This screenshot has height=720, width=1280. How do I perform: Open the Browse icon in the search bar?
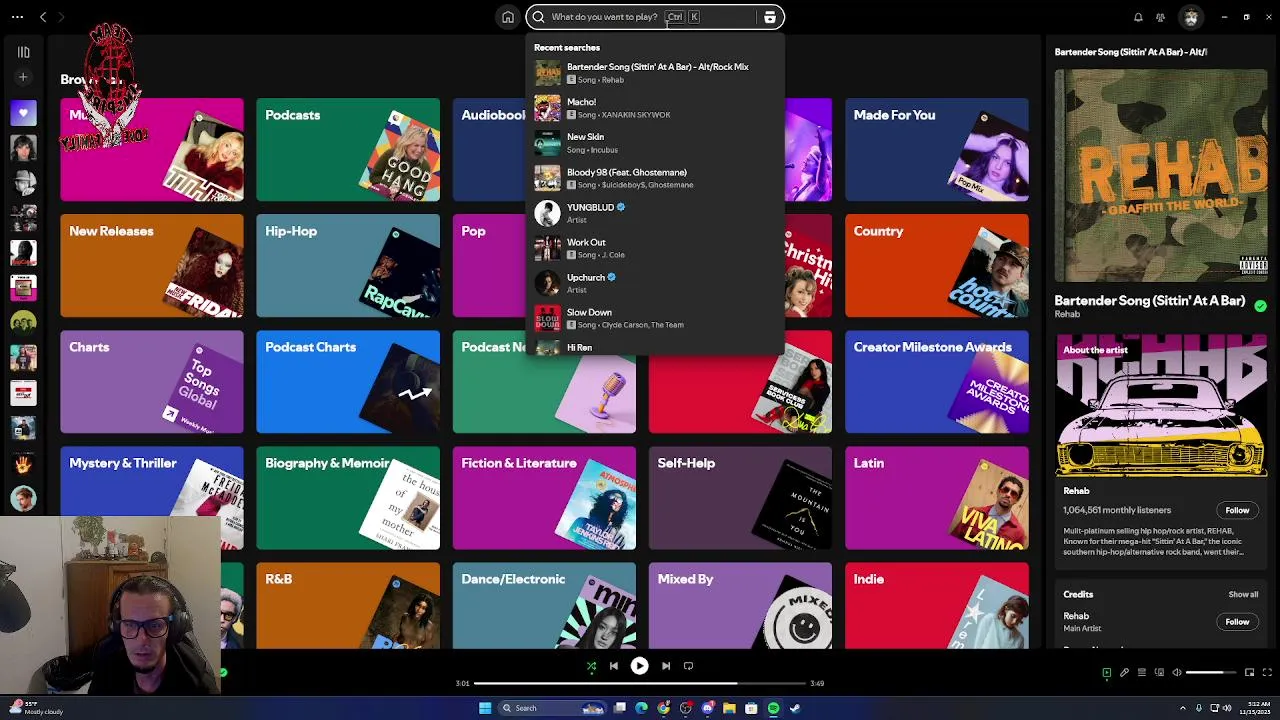[x=770, y=17]
